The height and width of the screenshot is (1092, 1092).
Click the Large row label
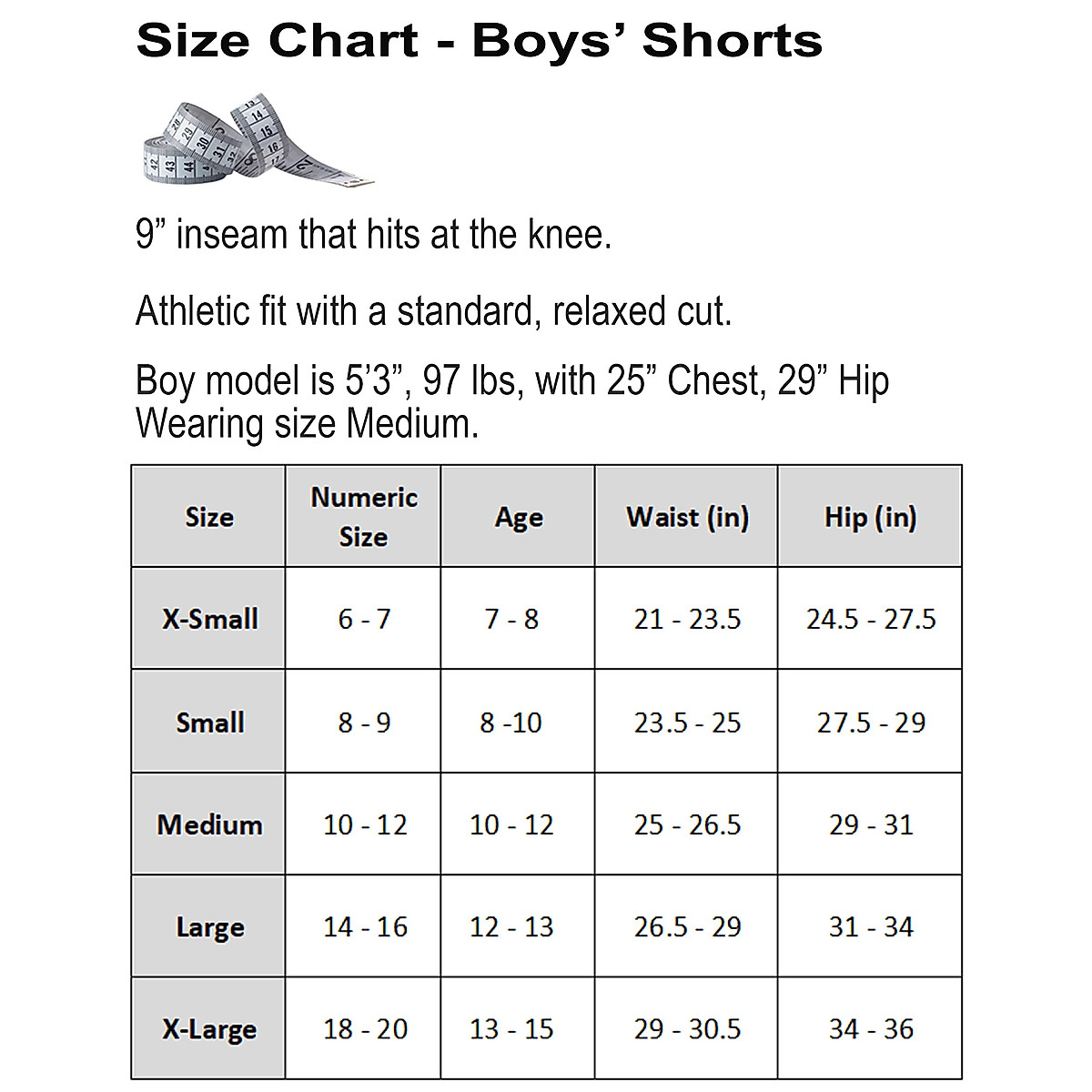209,927
